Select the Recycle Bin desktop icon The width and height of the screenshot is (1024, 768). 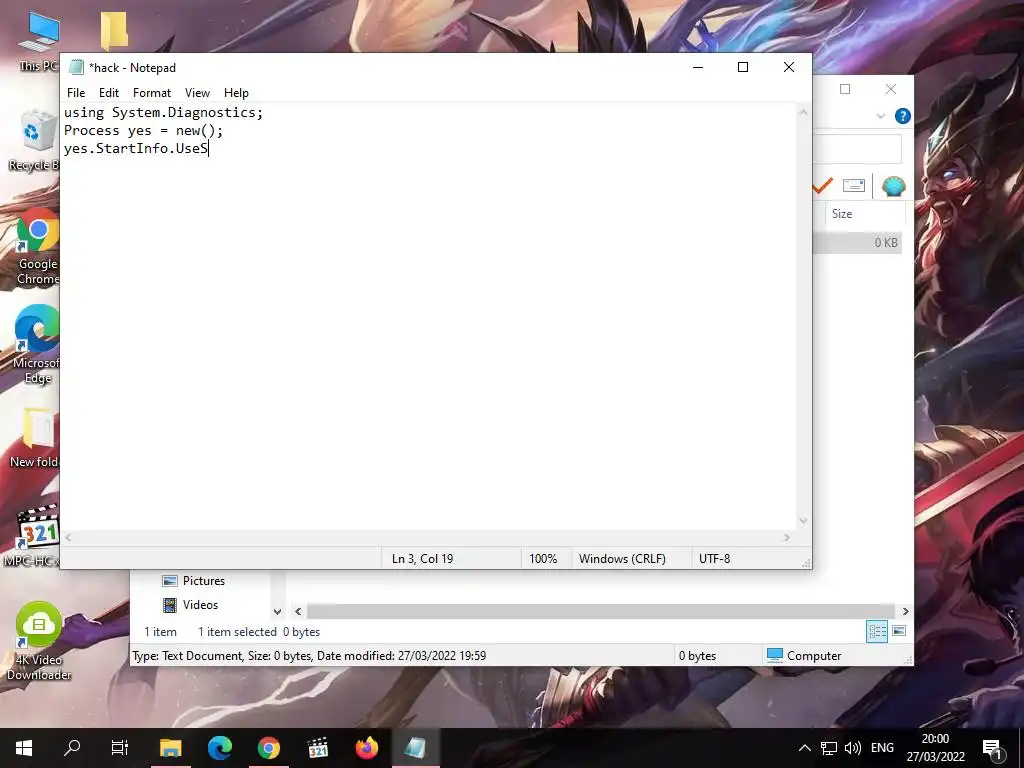tap(36, 140)
